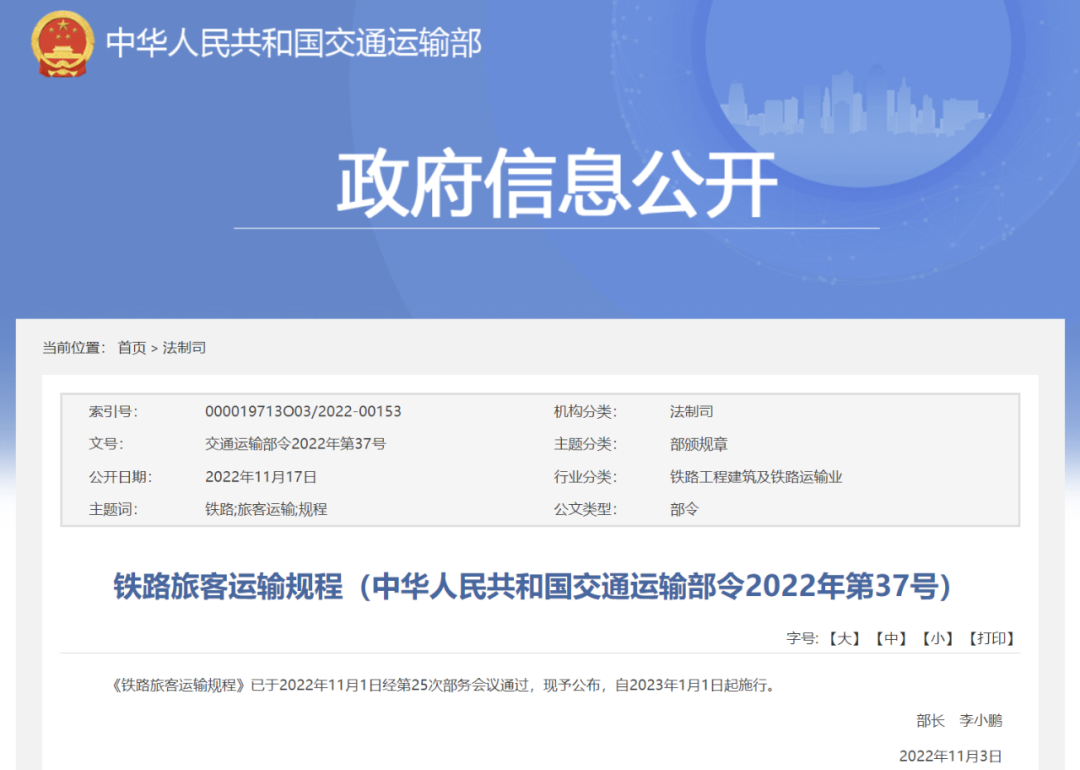Image resolution: width=1080 pixels, height=770 pixels.
Task: Click the 字号 label
Action: [x=802, y=638]
